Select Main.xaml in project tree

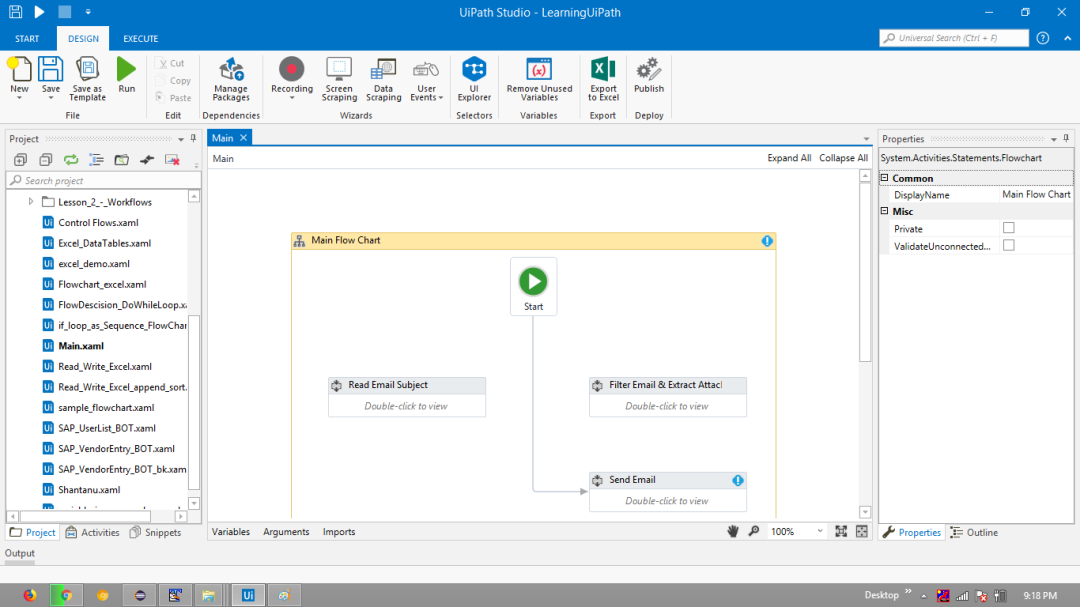click(x=81, y=346)
